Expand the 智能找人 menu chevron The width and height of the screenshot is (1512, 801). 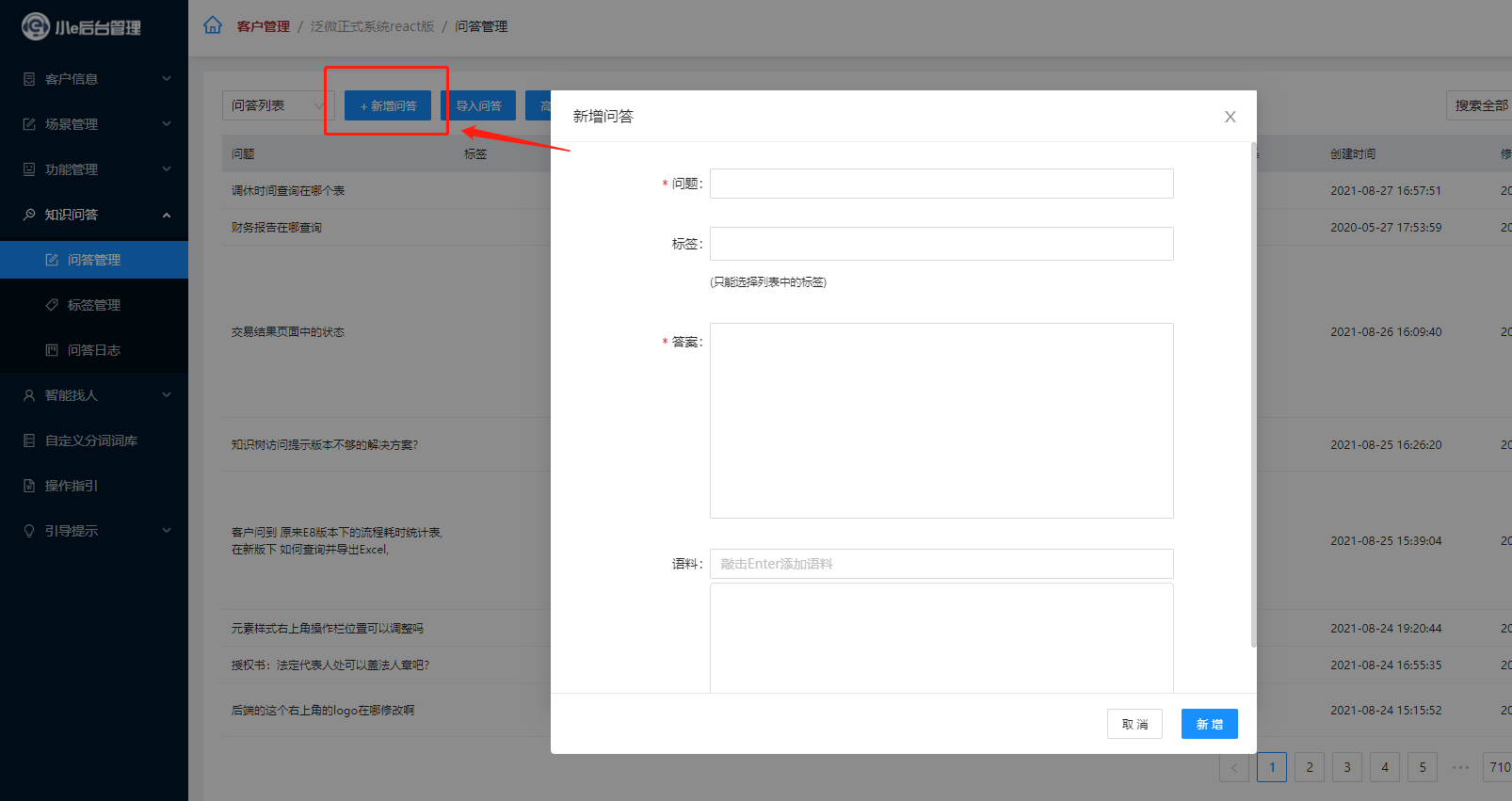[167, 394]
